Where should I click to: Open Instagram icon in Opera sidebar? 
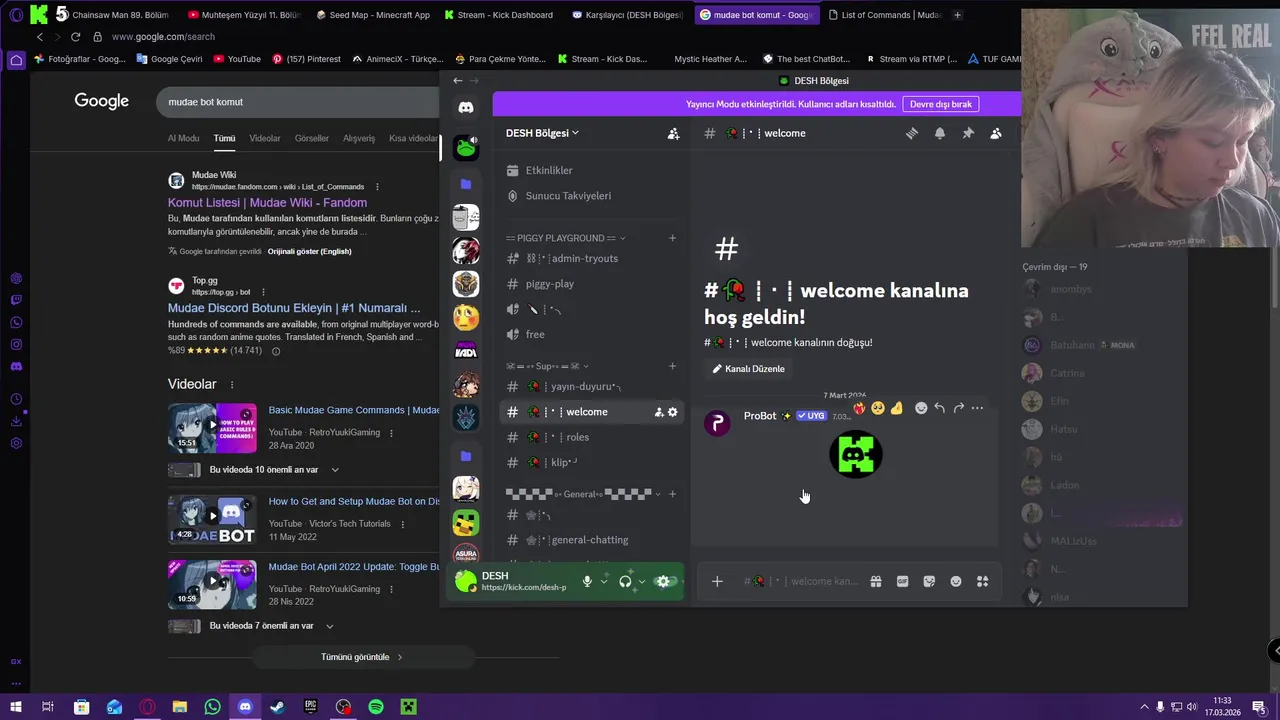(16, 344)
